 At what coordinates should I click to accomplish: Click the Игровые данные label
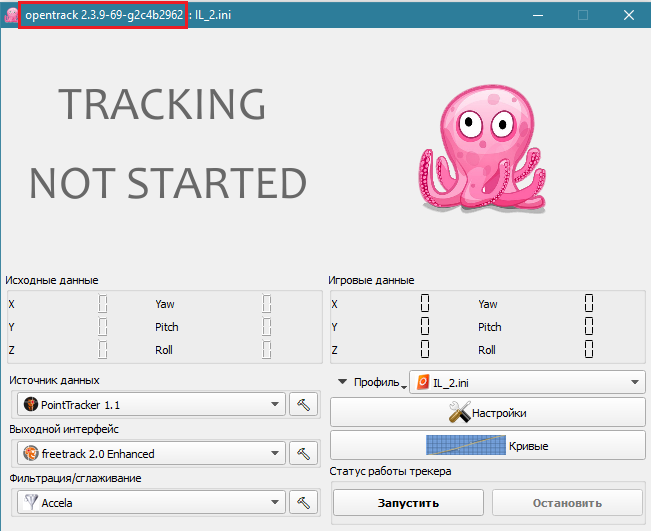click(371, 280)
